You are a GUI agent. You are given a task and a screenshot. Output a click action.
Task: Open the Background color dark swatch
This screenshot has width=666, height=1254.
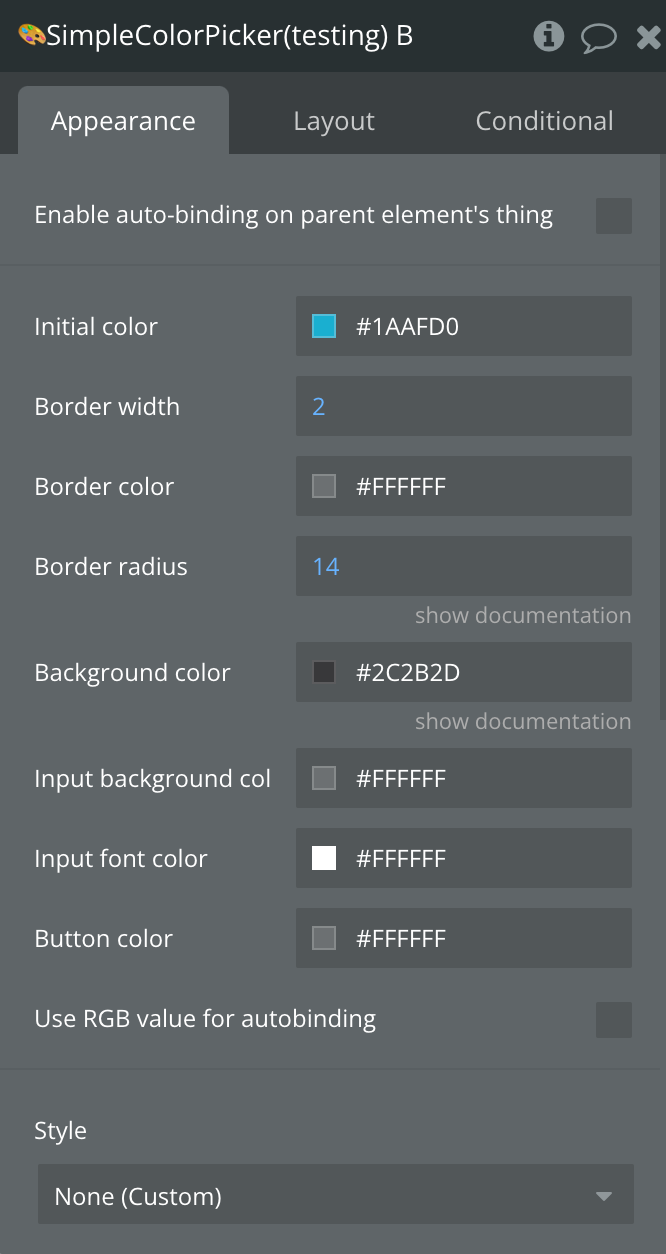[324, 672]
